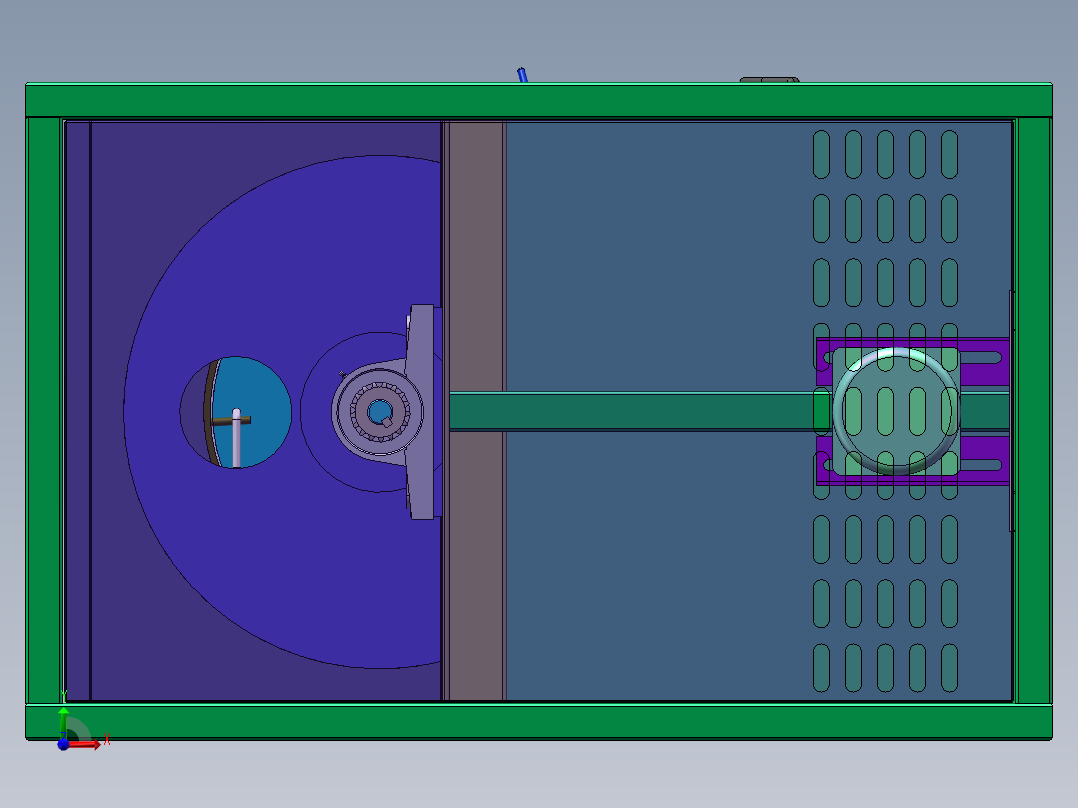Select the blue pin on the top edge
This screenshot has width=1078, height=808.
[x=522, y=74]
